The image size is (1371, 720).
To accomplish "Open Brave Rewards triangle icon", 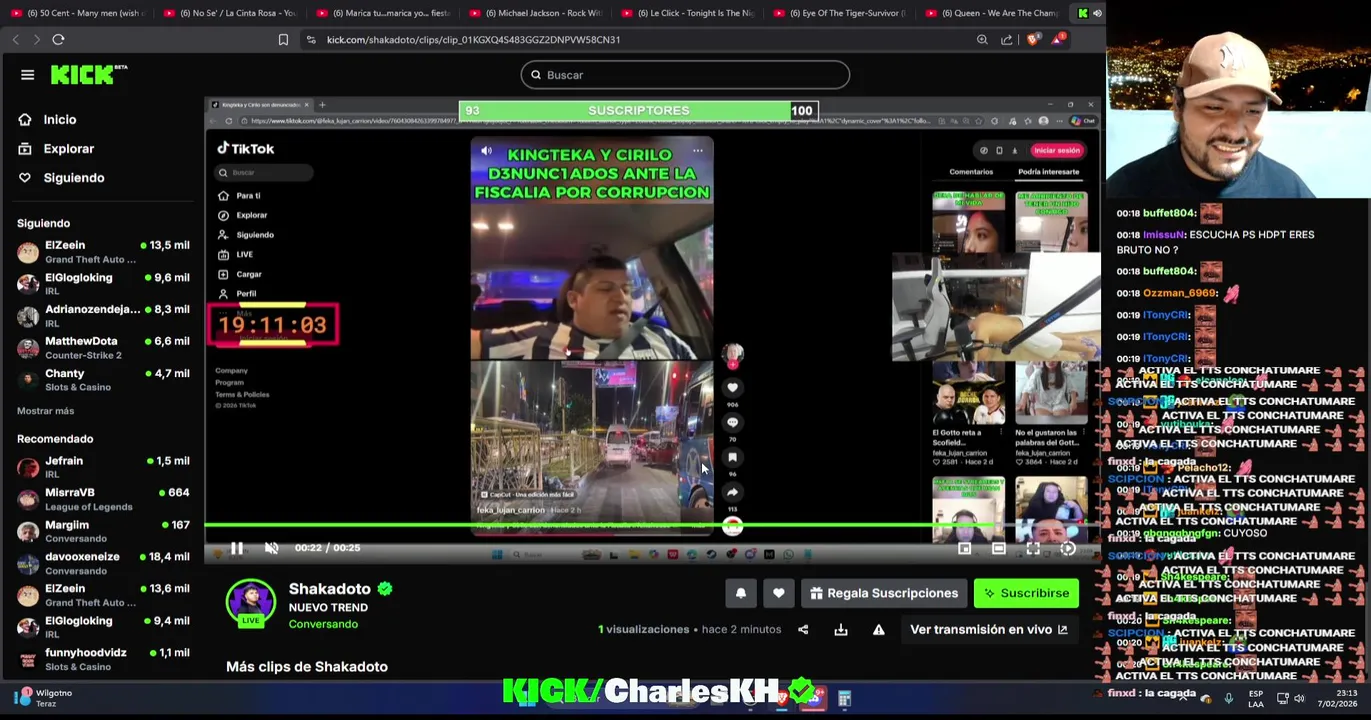I will (1057, 39).
